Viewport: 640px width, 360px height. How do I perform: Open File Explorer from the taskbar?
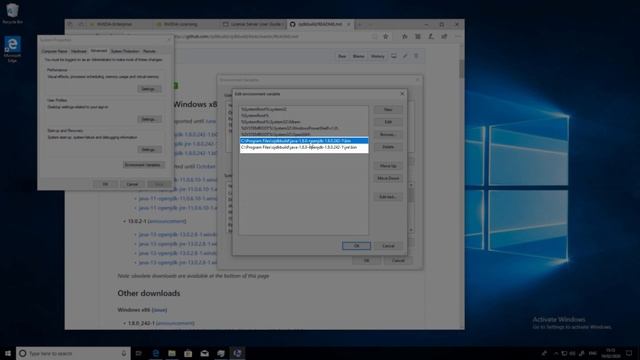click(172, 353)
